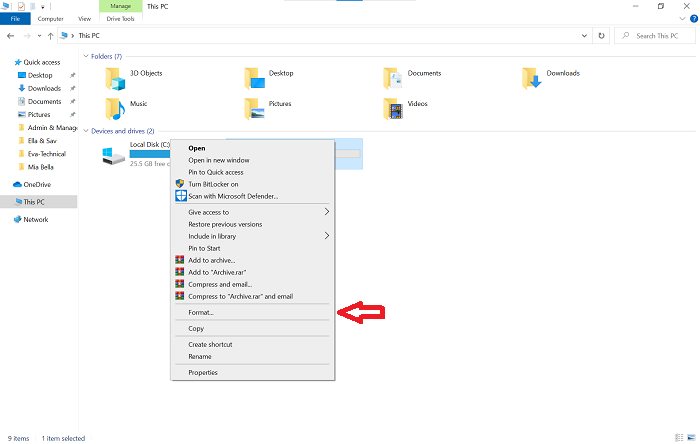Open the Videos folder icon

click(393, 109)
